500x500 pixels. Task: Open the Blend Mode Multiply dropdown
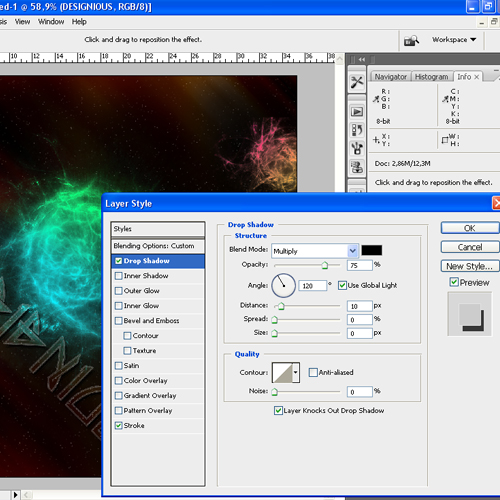pyautogui.click(x=315, y=251)
